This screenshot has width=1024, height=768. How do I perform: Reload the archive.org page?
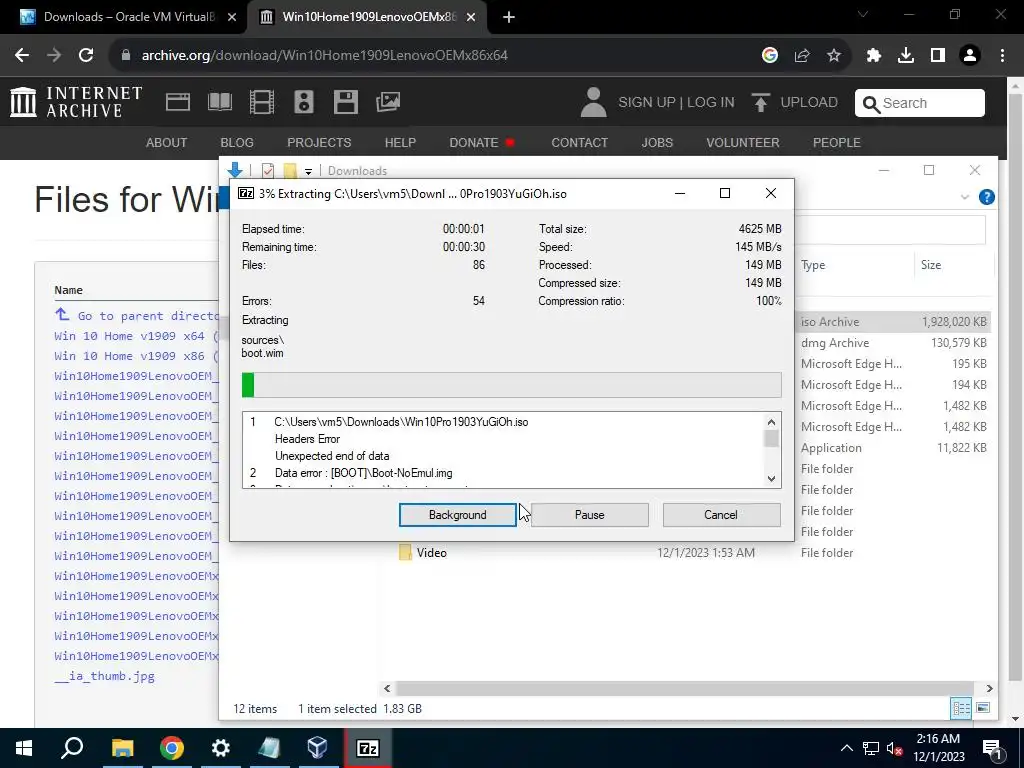tap(86, 56)
